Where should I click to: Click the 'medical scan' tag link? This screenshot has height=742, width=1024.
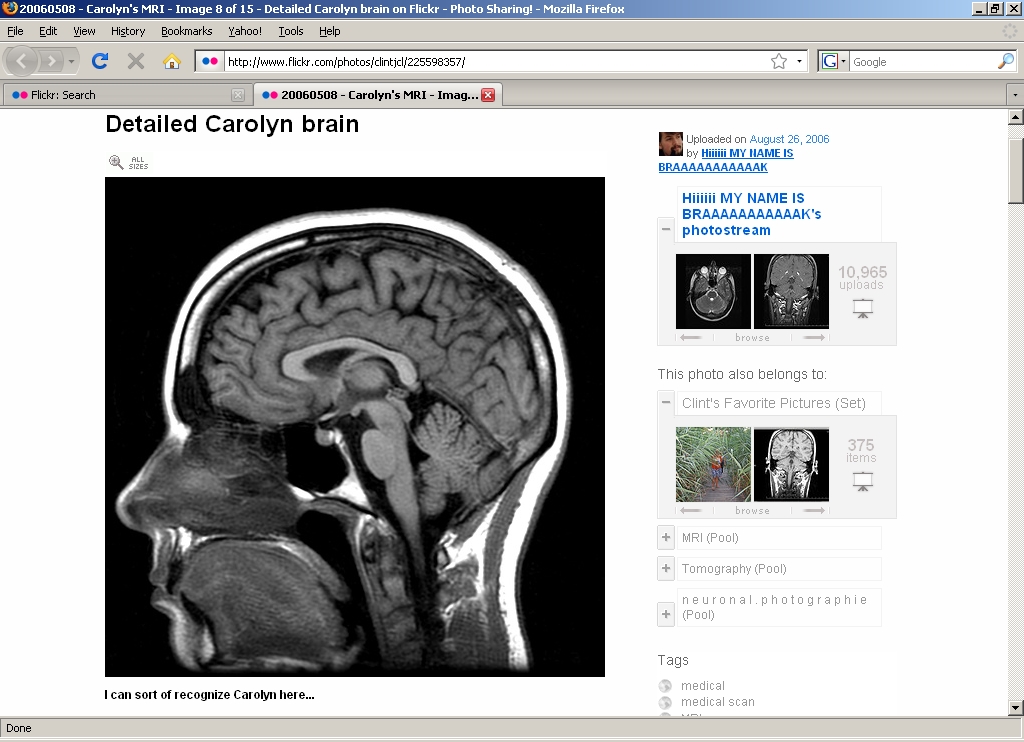pyautogui.click(x=717, y=702)
